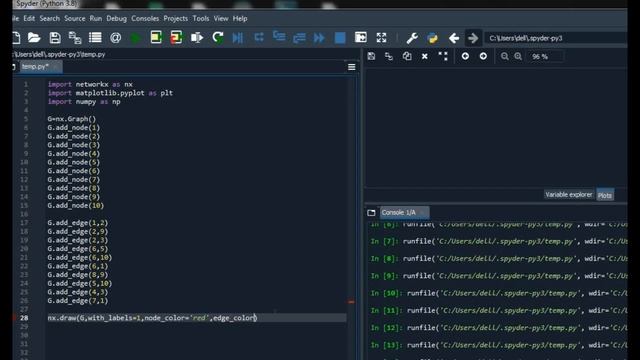The height and width of the screenshot is (360, 640).
Task: Toggle the breakpoint marker on line 28
Action: pyautogui.click(x=15, y=318)
